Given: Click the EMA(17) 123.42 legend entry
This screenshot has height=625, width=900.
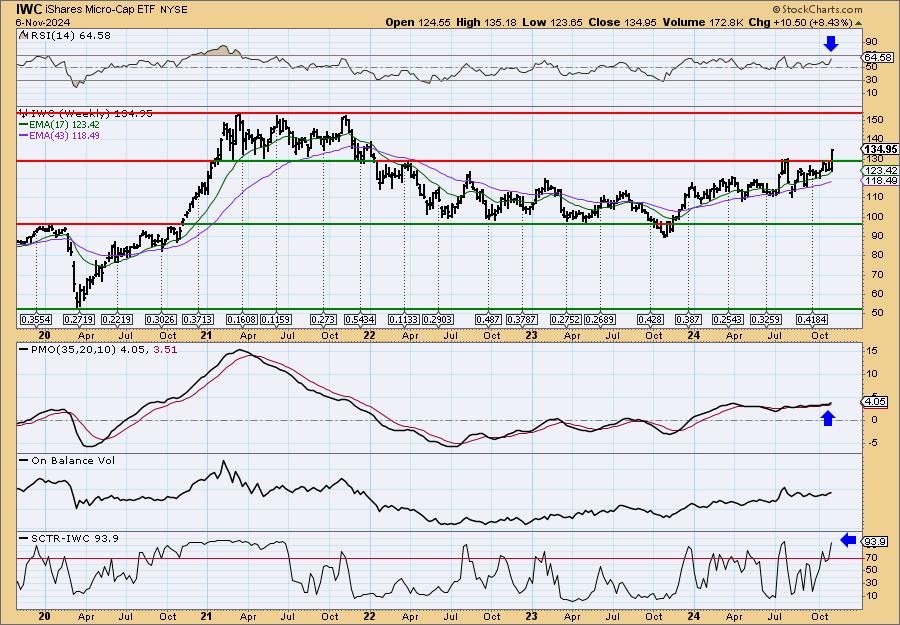Looking at the screenshot, I should 66,125.
